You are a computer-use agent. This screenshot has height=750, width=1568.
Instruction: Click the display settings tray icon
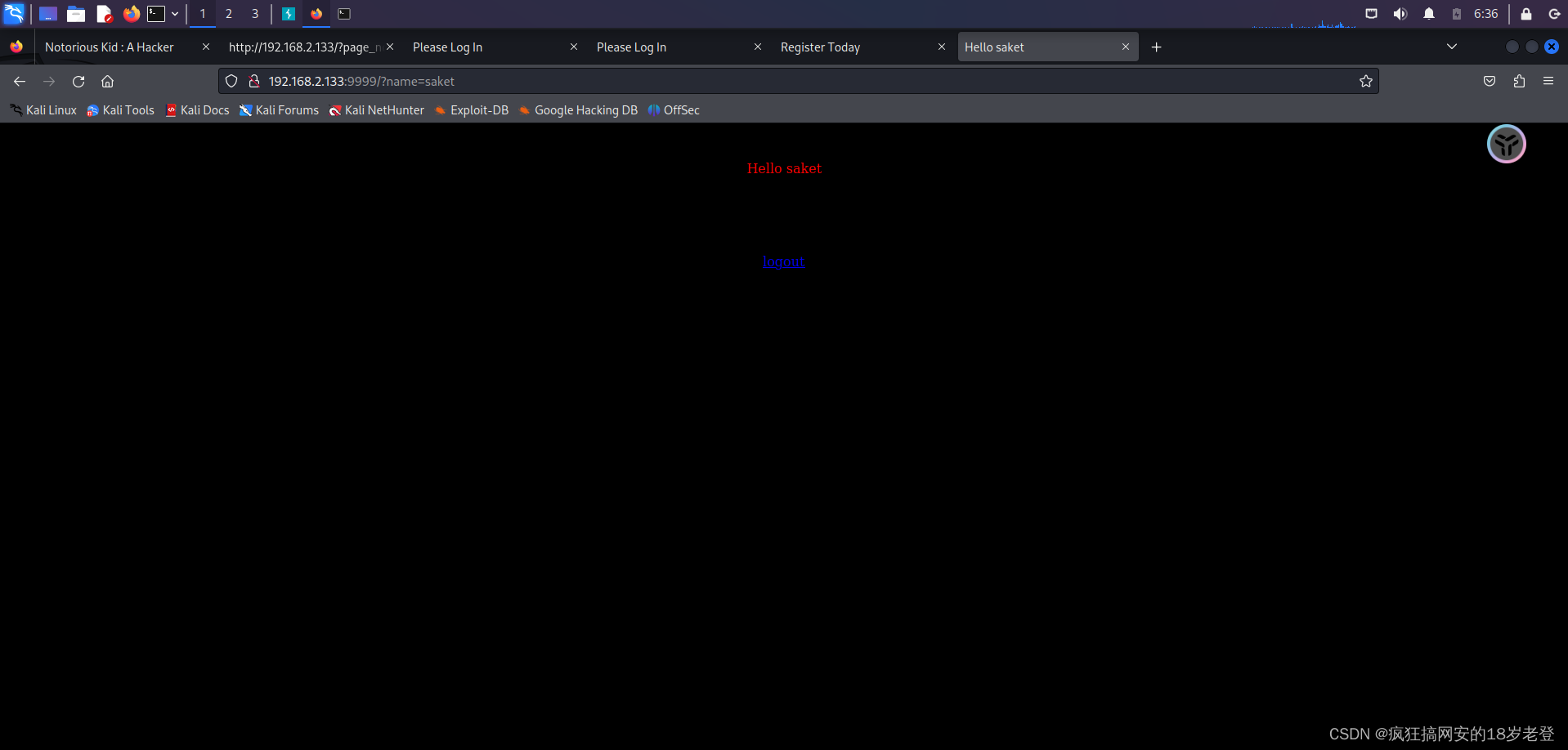(x=1372, y=14)
